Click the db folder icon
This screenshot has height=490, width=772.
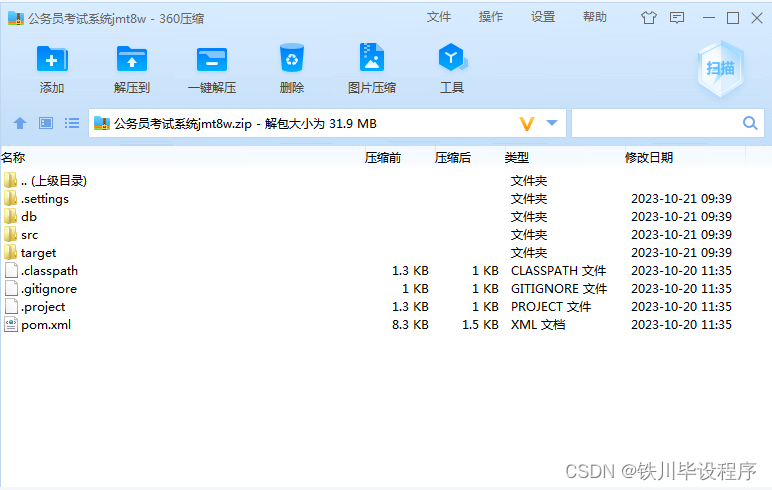point(10,216)
